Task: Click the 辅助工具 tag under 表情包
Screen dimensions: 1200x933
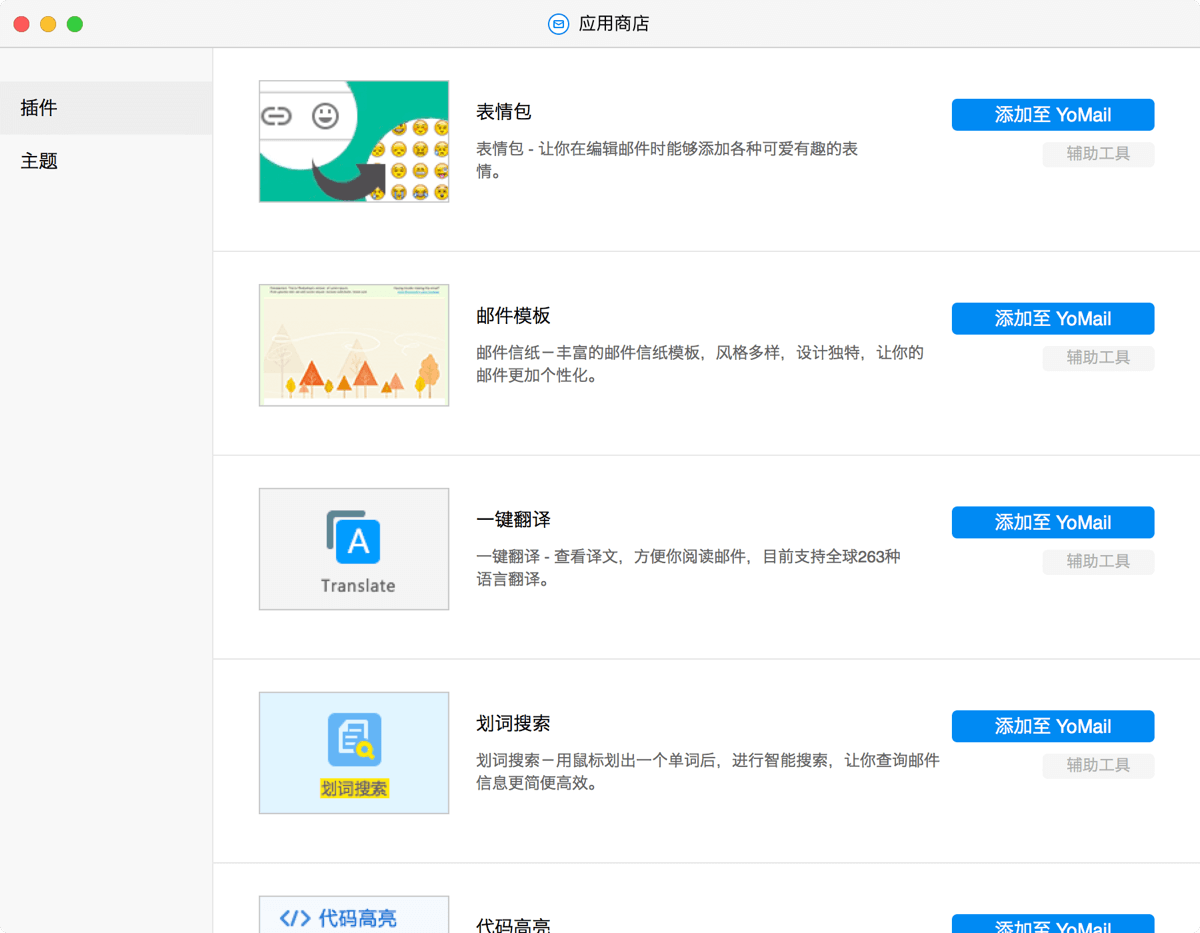Action: click(1098, 154)
